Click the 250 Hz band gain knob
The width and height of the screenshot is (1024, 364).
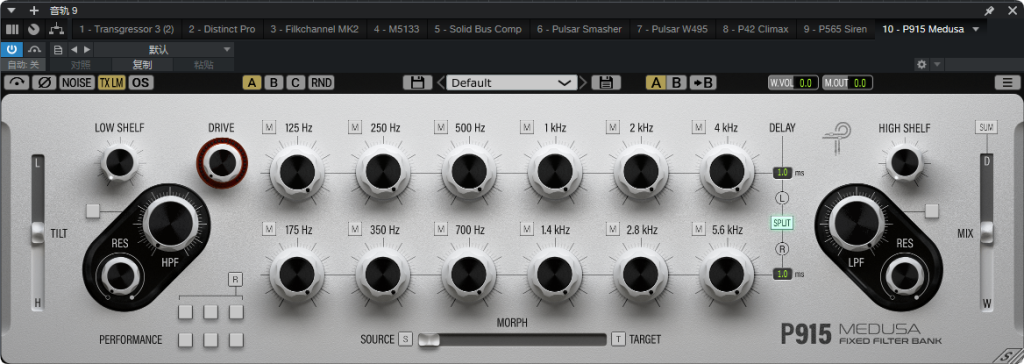pos(383,172)
